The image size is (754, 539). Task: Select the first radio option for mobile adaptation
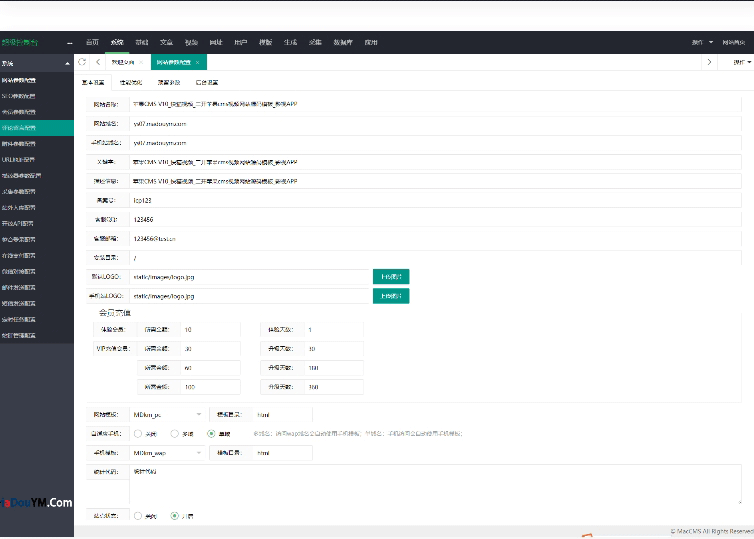coord(138,434)
